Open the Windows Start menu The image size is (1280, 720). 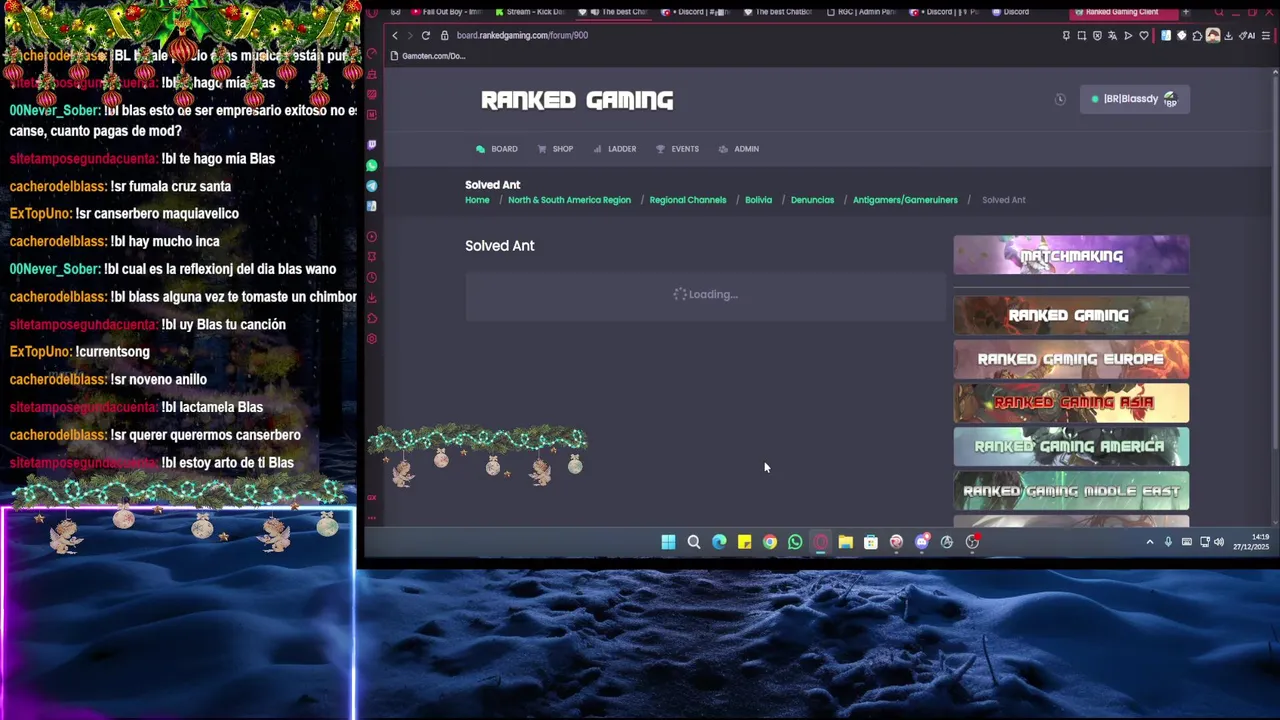[x=668, y=542]
